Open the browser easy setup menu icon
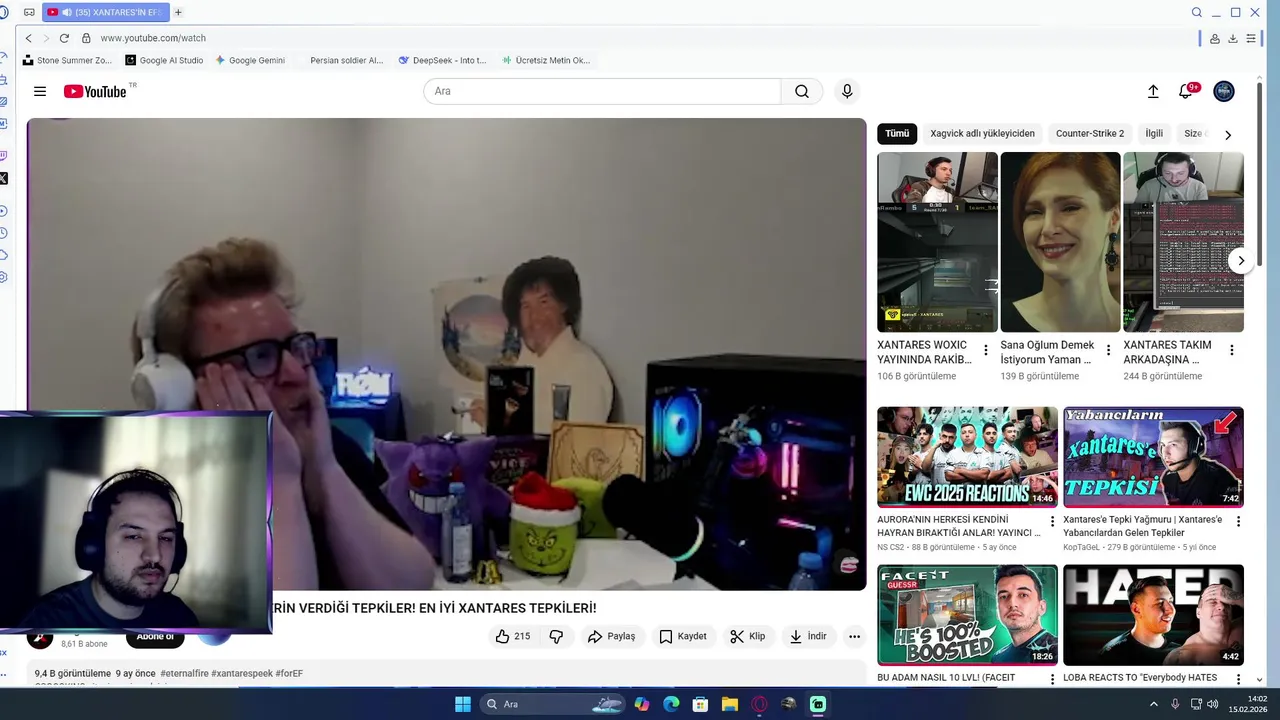The width and height of the screenshot is (1280, 720). pyautogui.click(x=1251, y=38)
